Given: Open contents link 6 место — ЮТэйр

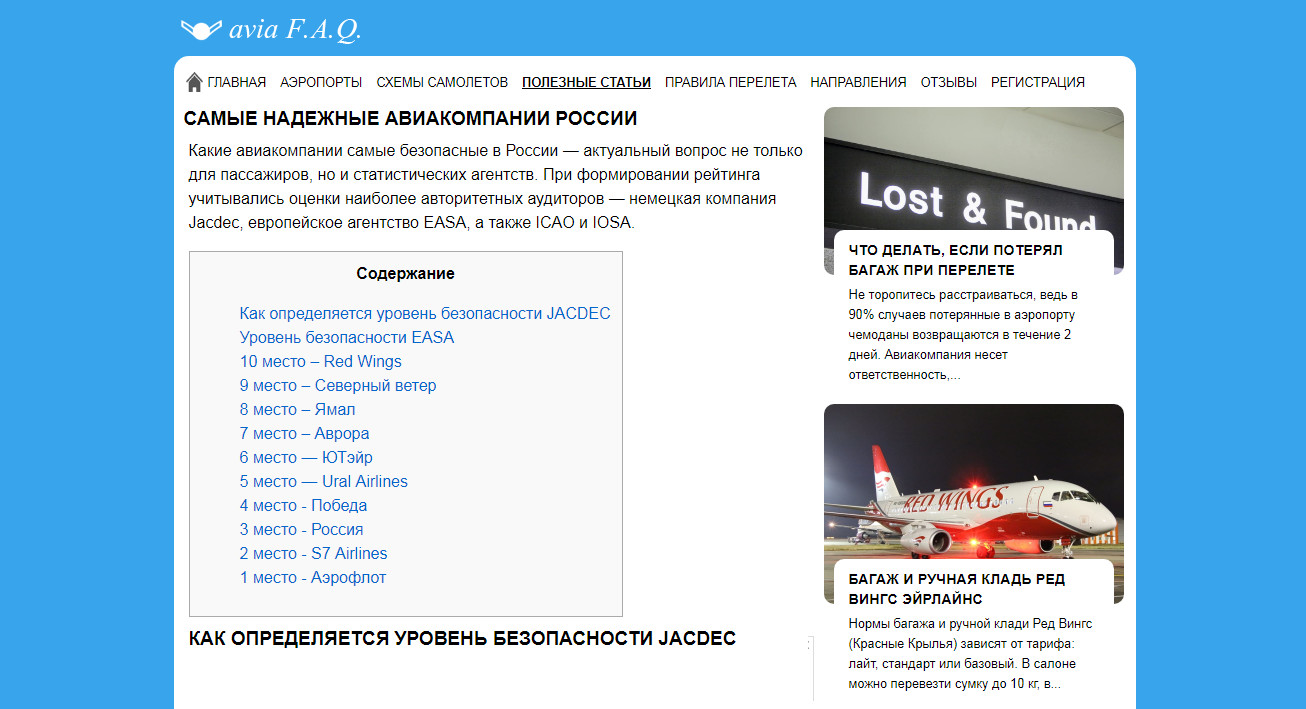Looking at the screenshot, I should (x=306, y=457).
